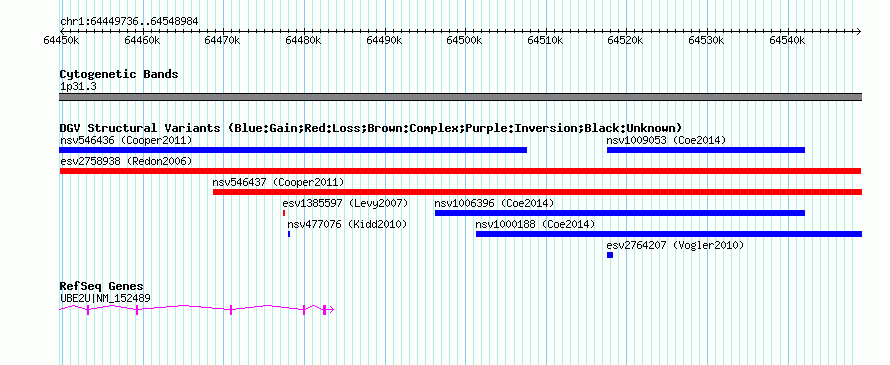Select the nsv1009053 (Coe2014) blue variant bar
890x365 pixels.
point(706,150)
